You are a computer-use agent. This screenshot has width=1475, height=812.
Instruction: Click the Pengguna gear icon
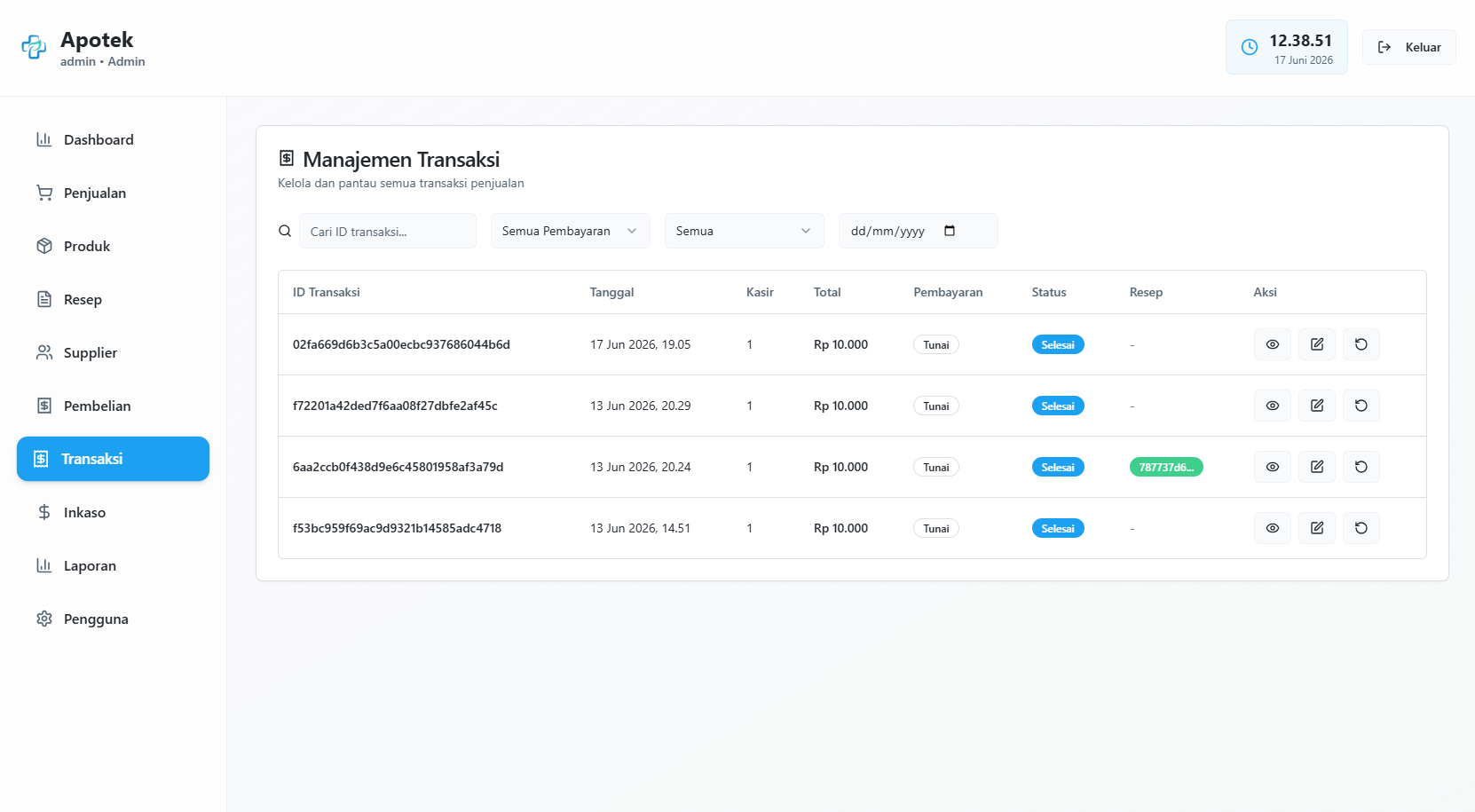pyautogui.click(x=44, y=619)
